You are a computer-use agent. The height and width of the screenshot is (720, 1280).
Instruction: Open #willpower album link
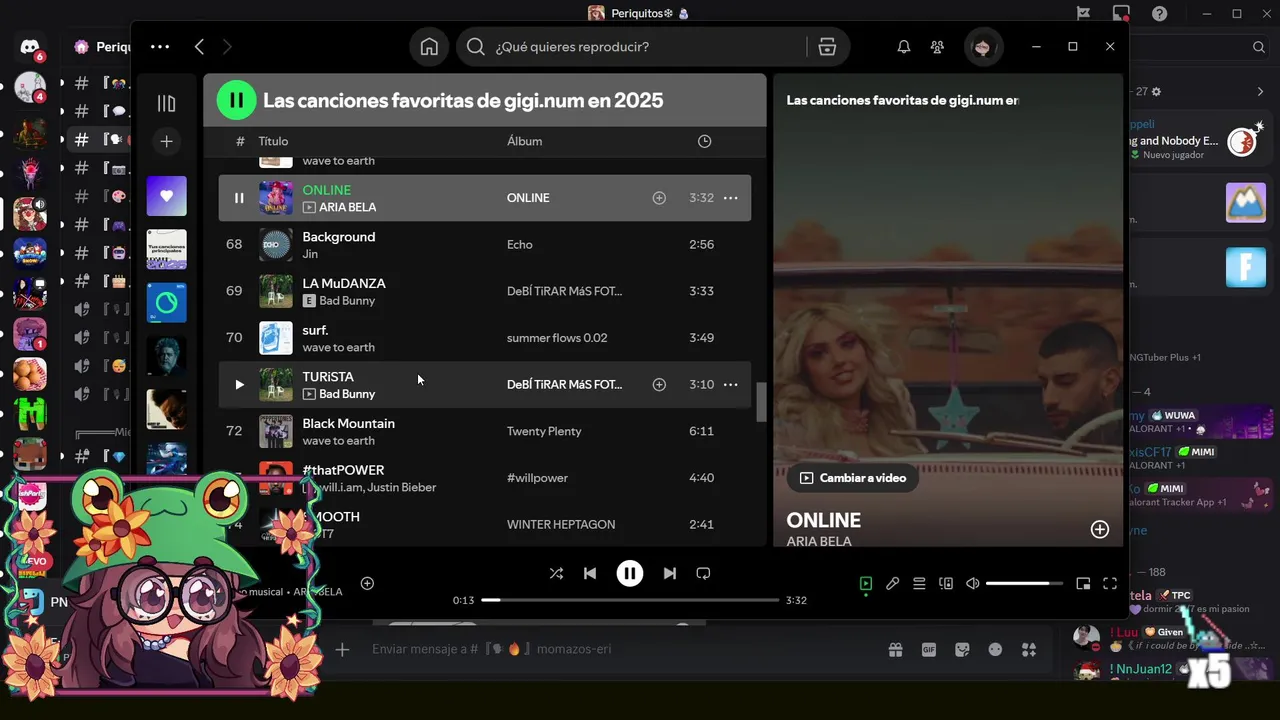[537, 478]
